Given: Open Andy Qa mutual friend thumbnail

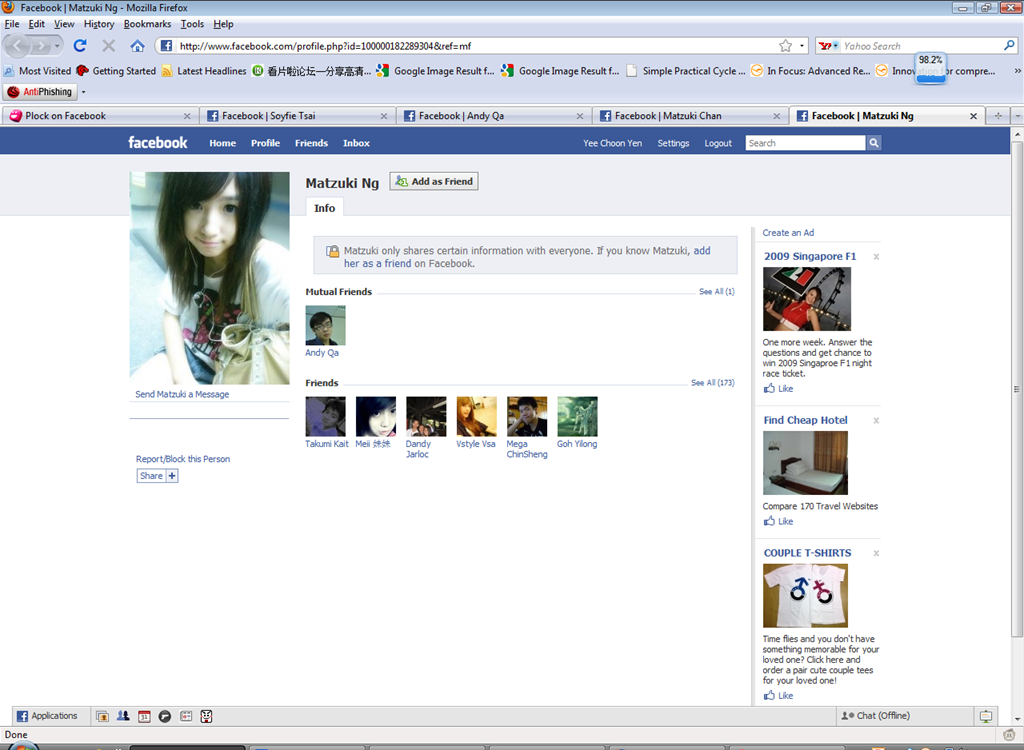Looking at the screenshot, I should [x=325, y=325].
